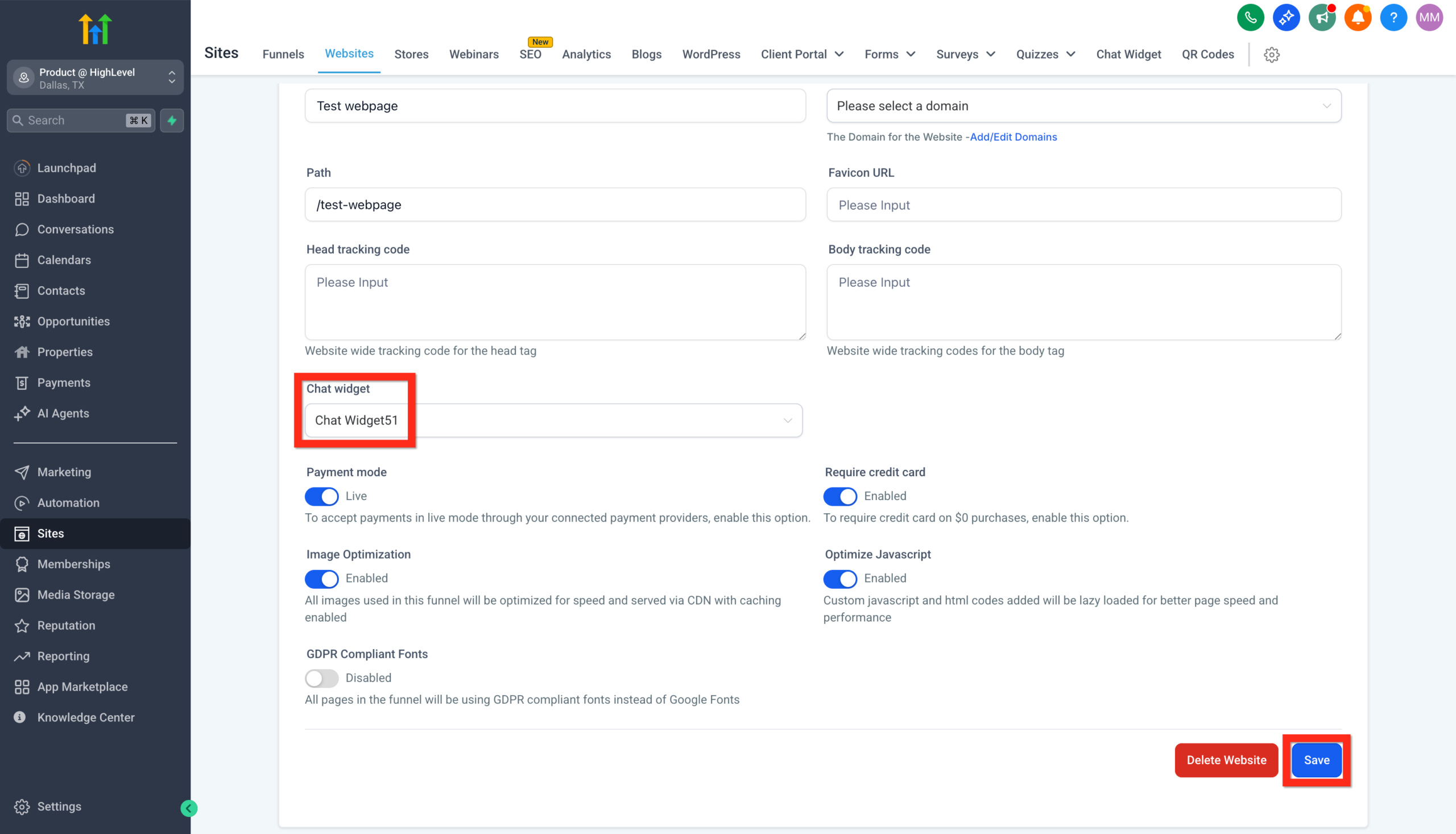The image size is (1456, 834).
Task: Enable GDPR Compliant Fonts
Action: 321,678
